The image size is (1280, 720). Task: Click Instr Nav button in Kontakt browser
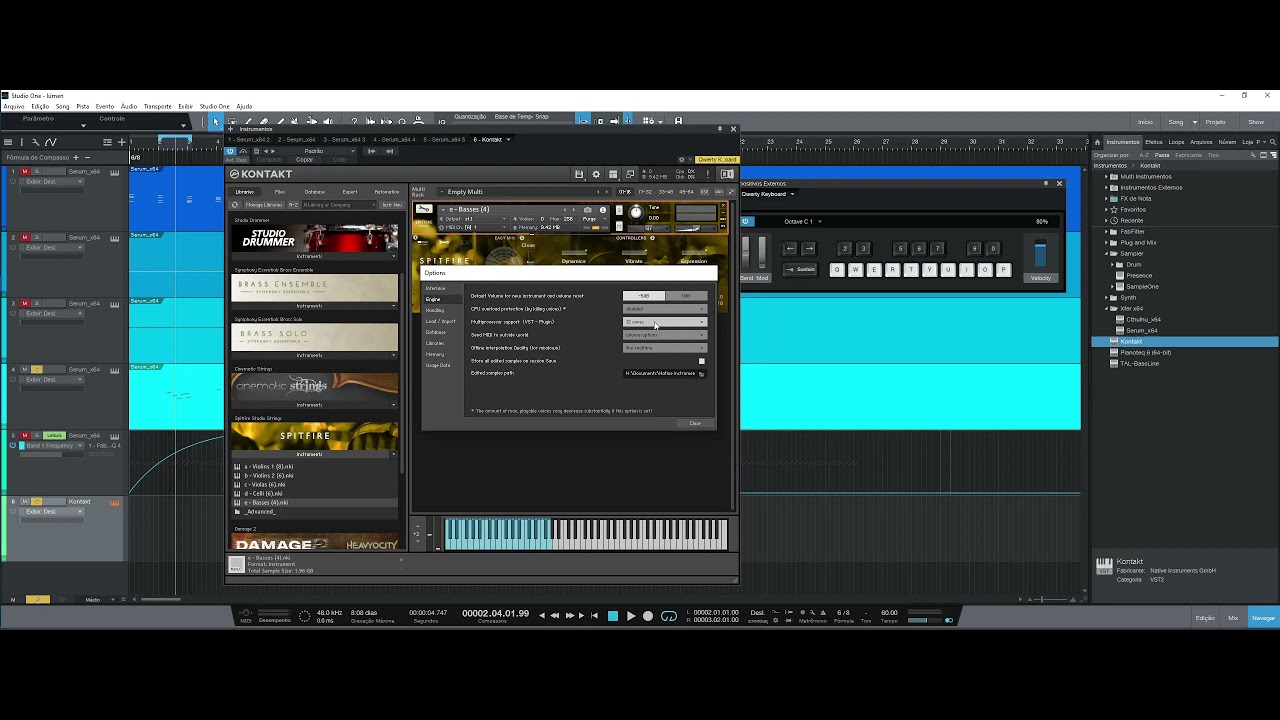pyautogui.click(x=392, y=205)
